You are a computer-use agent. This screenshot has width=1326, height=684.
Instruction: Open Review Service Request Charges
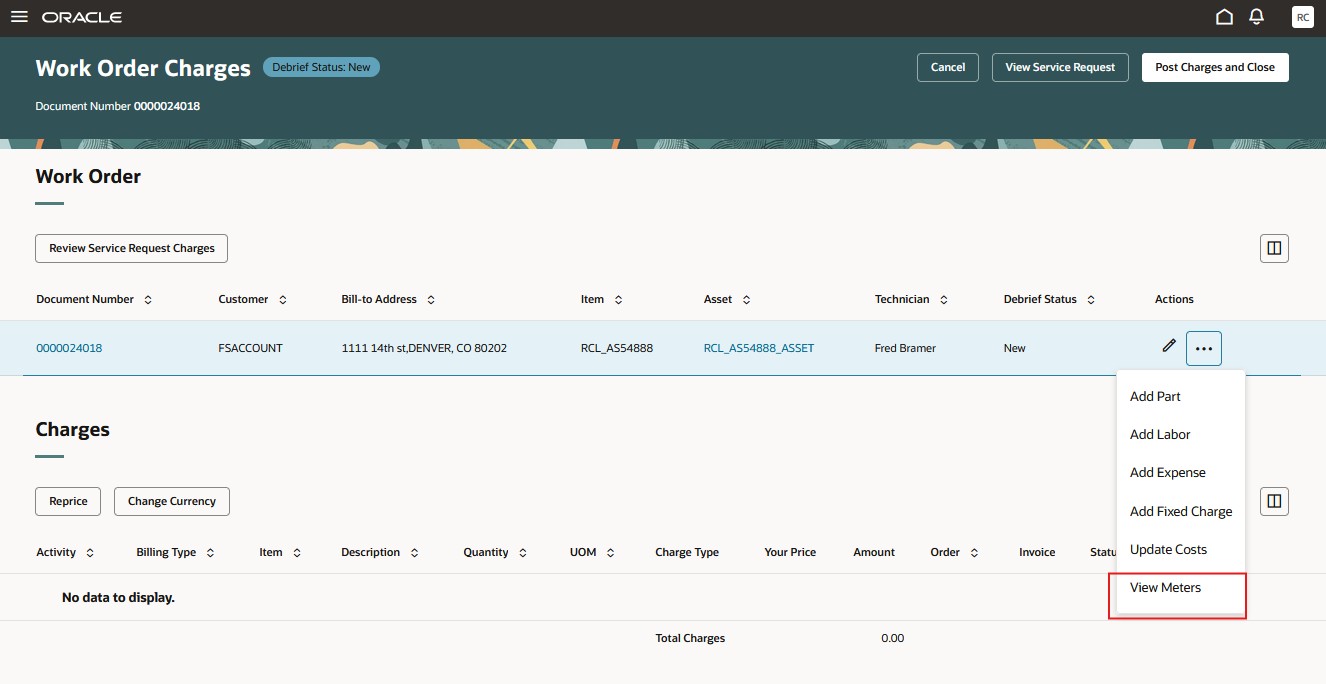pyautogui.click(x=132, y=248)
